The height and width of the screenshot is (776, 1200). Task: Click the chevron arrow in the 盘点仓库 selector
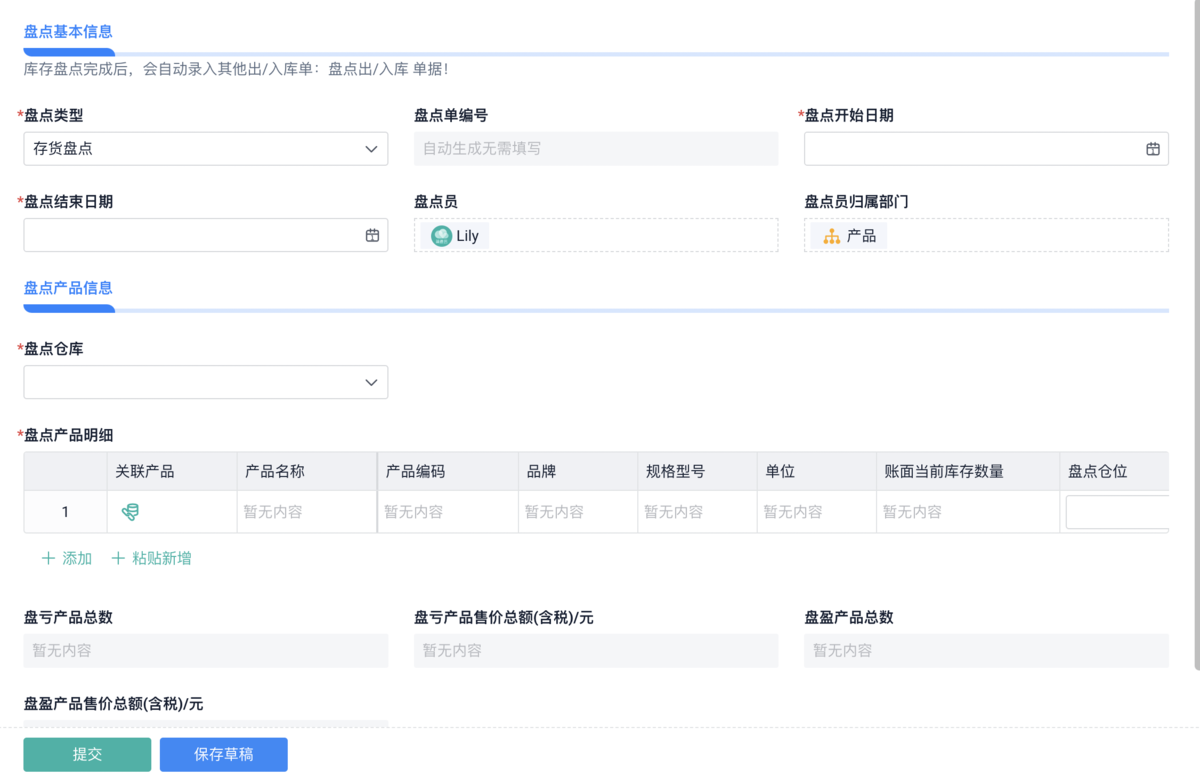pos(371,382)
